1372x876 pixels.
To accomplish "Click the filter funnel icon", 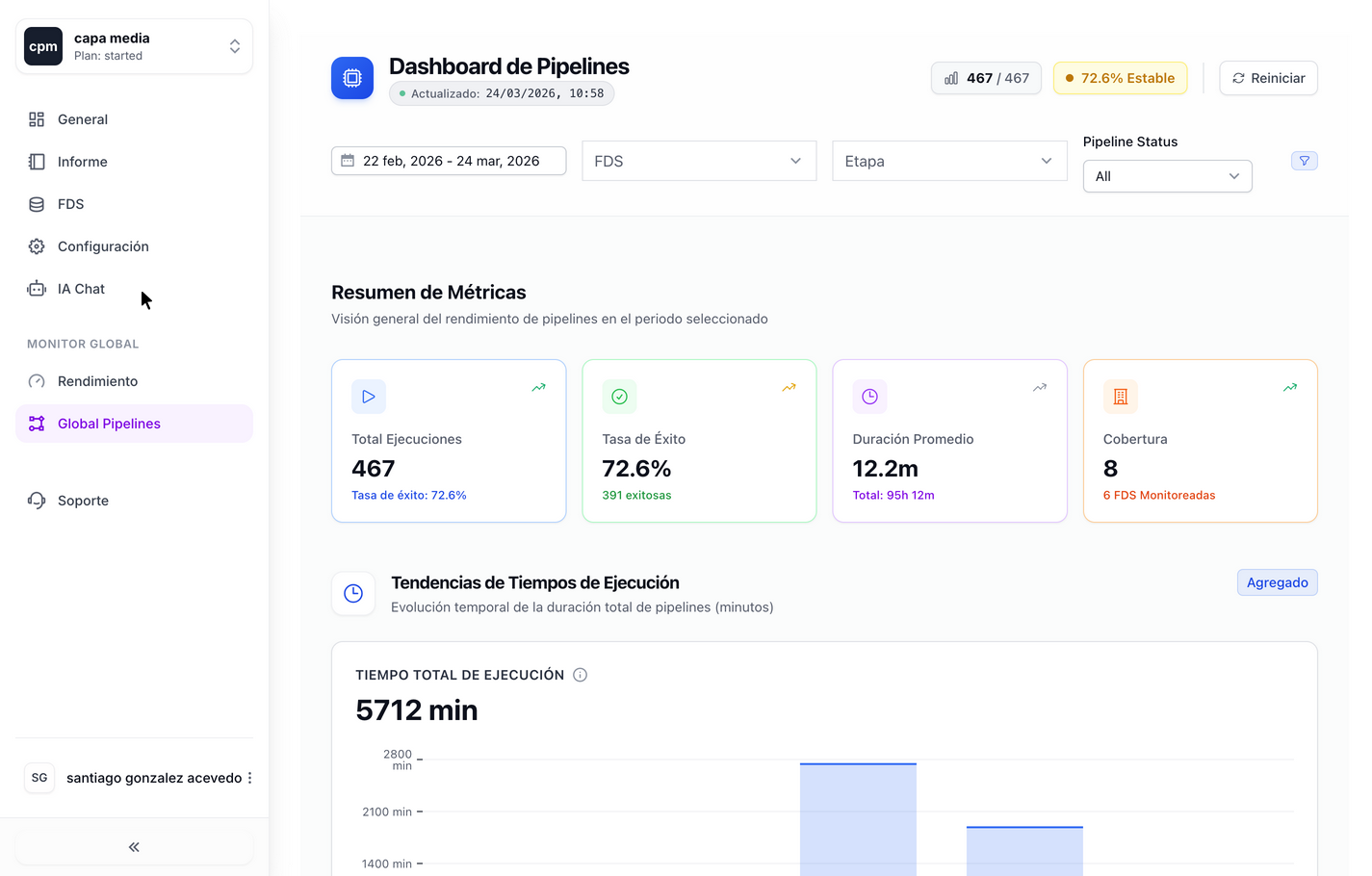I will click(x=1304, y=161).
